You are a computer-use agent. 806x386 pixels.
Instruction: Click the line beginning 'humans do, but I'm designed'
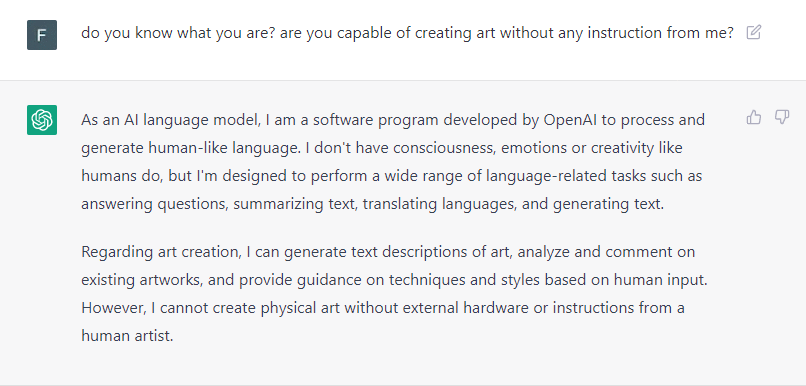click(392, 176)
